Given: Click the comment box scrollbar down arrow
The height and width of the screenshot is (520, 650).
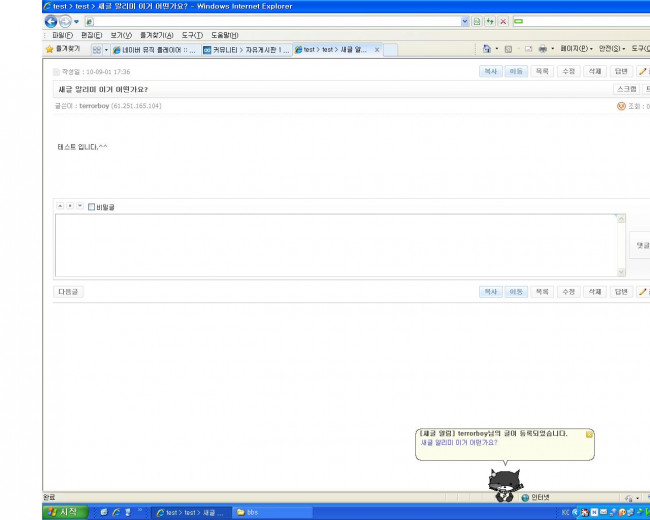Looking at the screenshot, I should [621, 272].
